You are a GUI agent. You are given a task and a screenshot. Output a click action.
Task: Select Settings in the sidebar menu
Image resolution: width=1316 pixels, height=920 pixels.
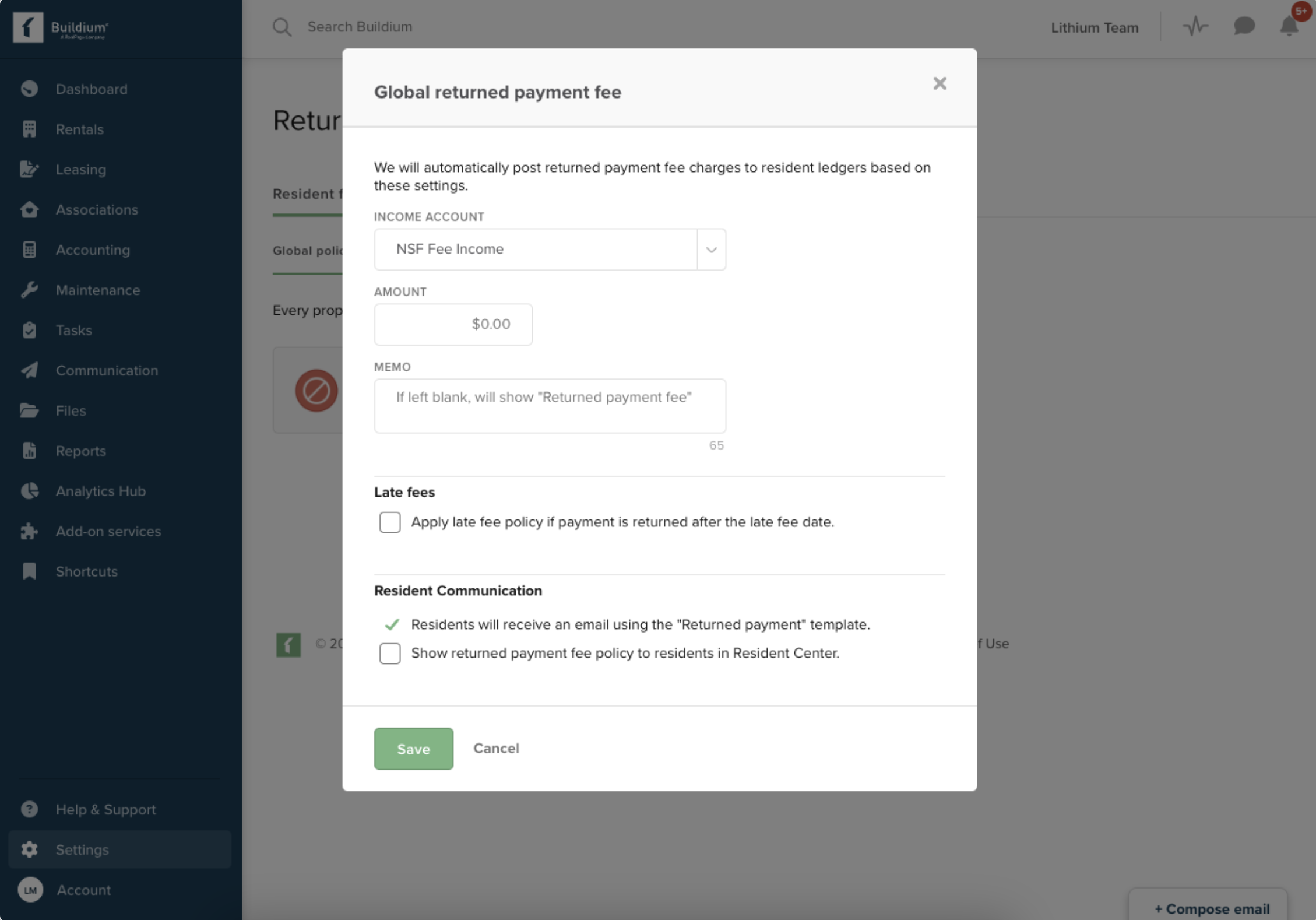(82, 849)
